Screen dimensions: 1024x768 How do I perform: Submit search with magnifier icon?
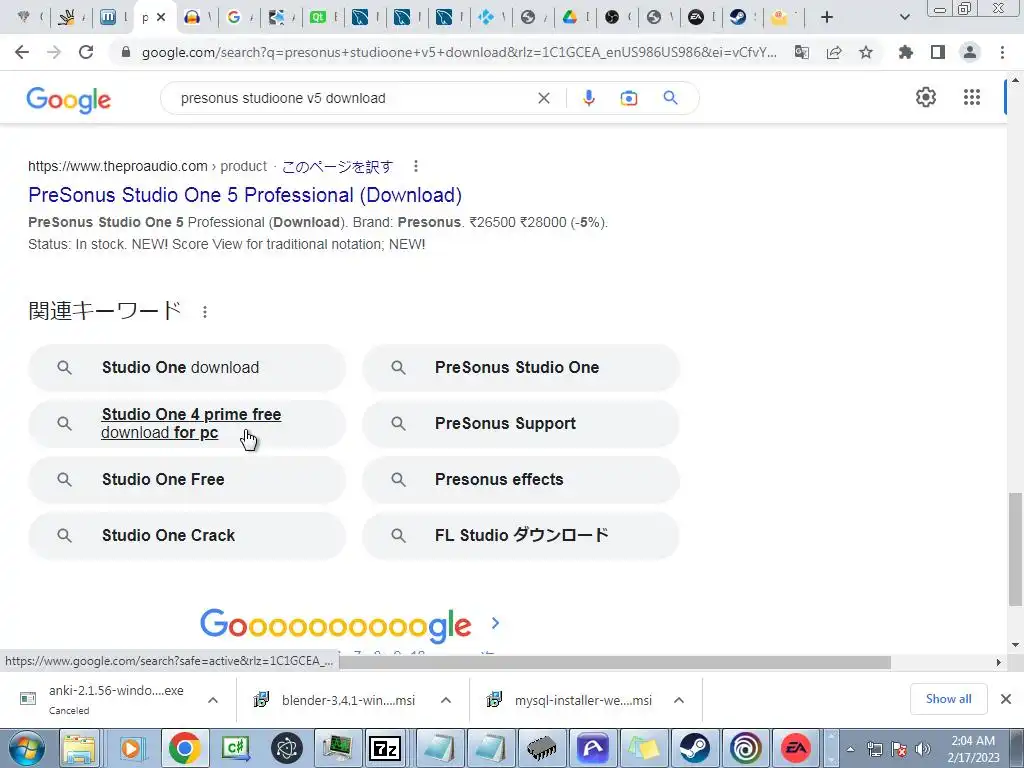click(x=670, y=98)
